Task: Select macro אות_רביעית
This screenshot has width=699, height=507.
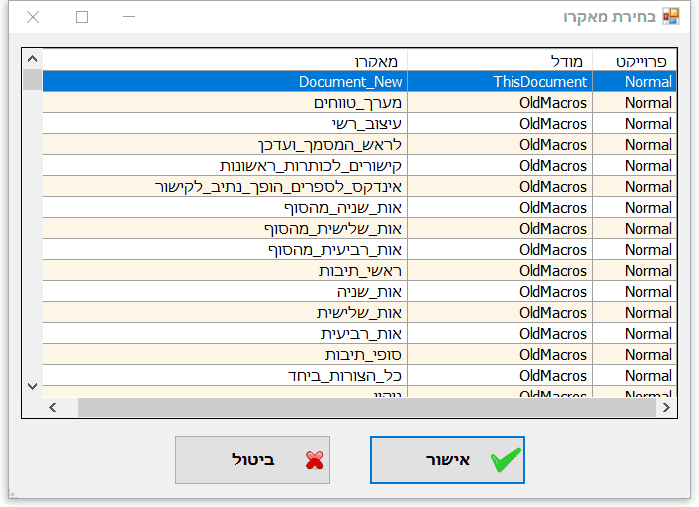Action: (225, 333)
